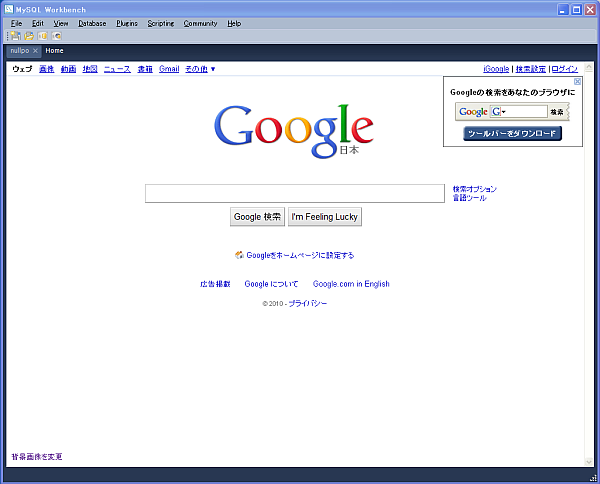Screen dimensions: 600x484
Task: Click the house icon beside homepage link
Action: (239, 255)
